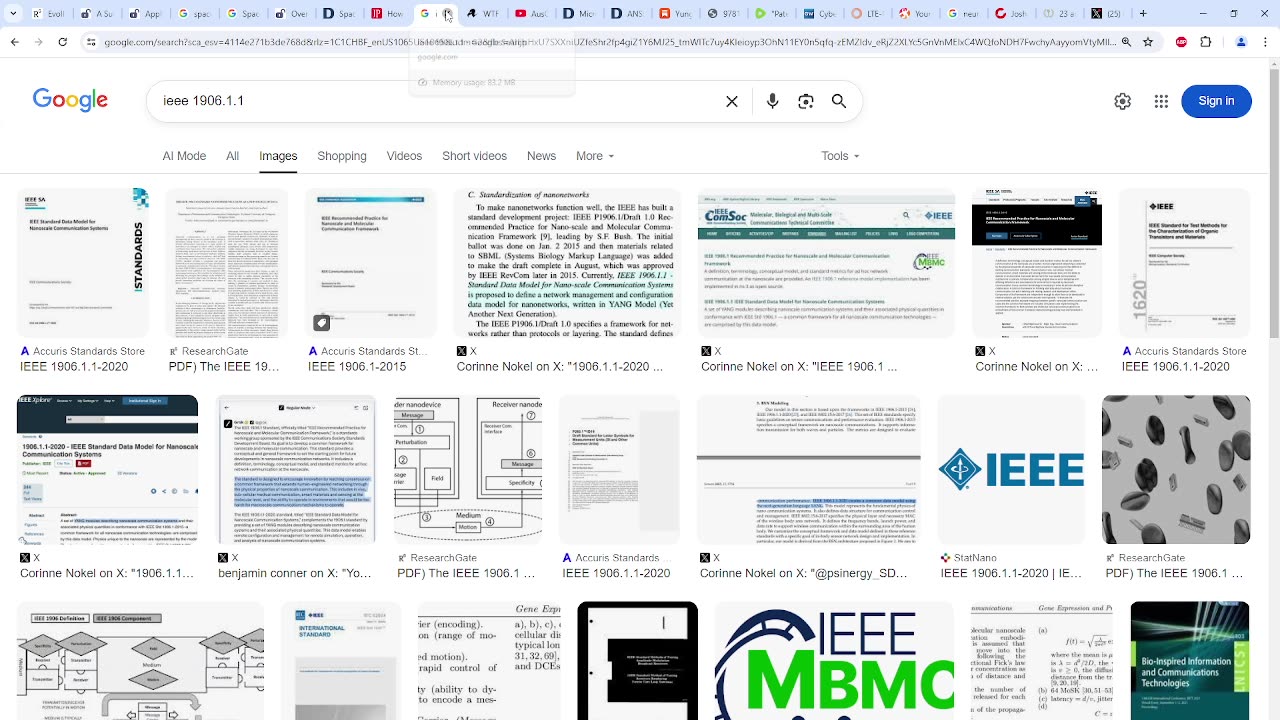Open IEEE Xplore 1906.1.1-2020 page thumbnail
This screenshot has width=1280, height=720.
click(x=107, y=470)
